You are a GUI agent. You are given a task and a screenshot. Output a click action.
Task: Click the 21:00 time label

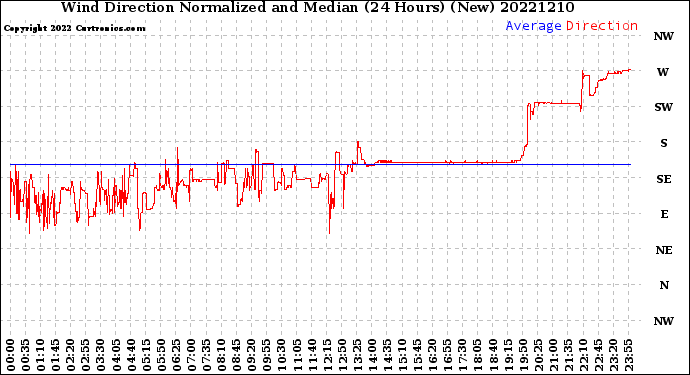[x=553, y=356]
